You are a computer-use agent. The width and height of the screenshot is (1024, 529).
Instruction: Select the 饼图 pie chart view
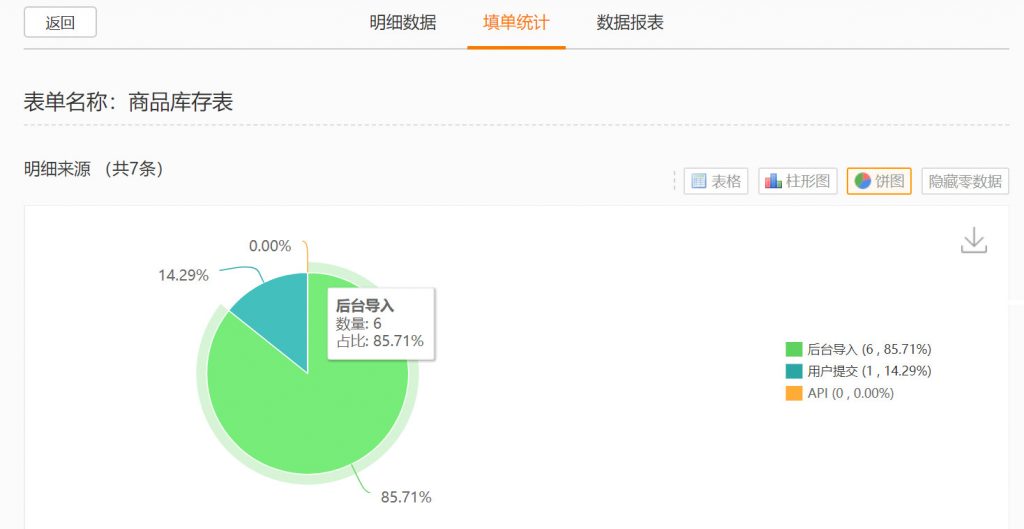[879, 181]
